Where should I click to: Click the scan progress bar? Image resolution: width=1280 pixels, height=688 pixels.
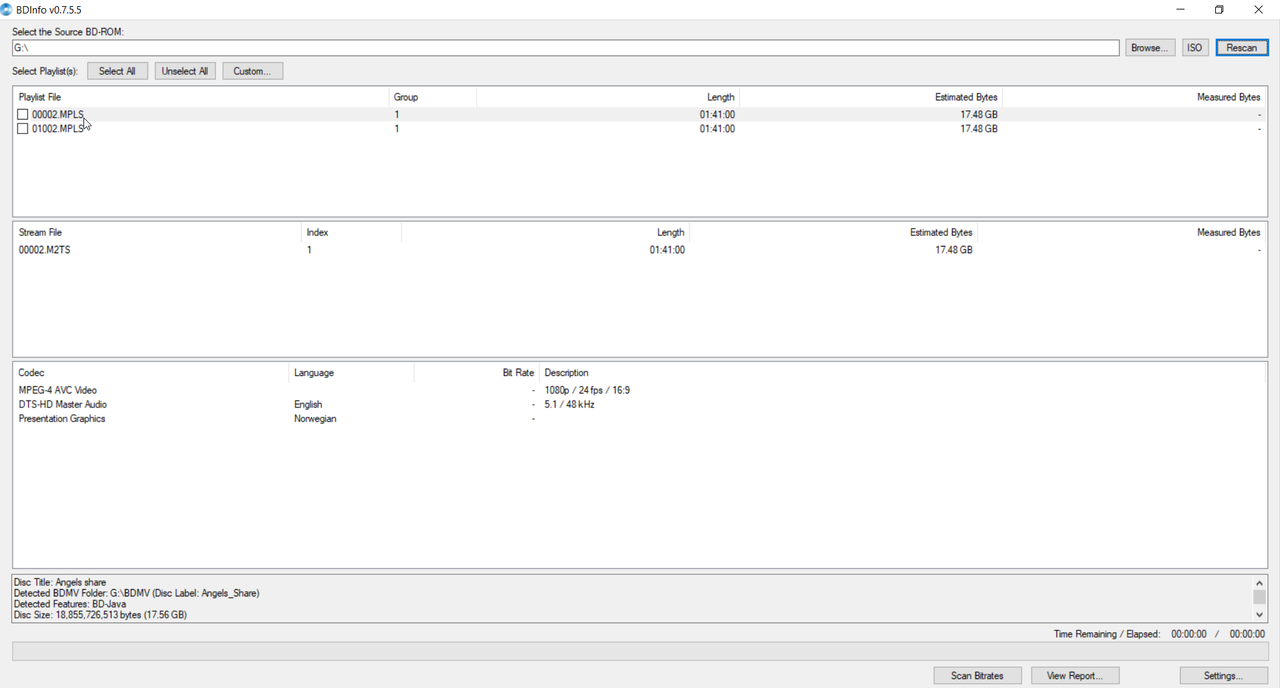[640, 652]
